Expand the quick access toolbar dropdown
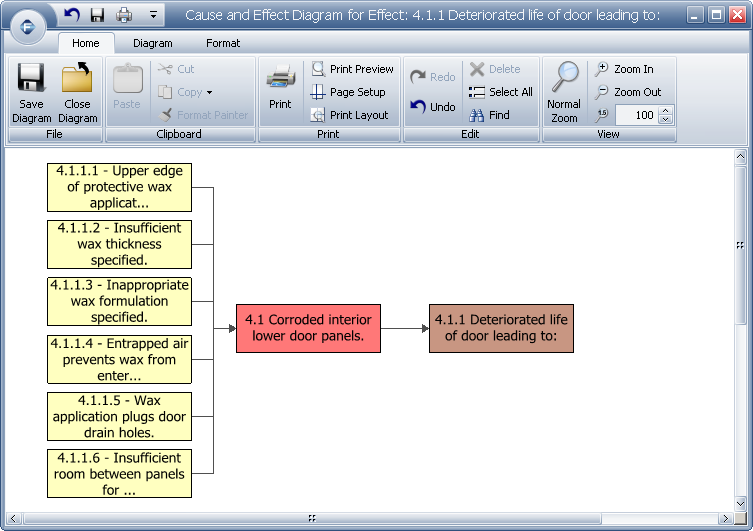Image resolution: width=753 pixels, height=531 pixels. [x=153, y=15]
